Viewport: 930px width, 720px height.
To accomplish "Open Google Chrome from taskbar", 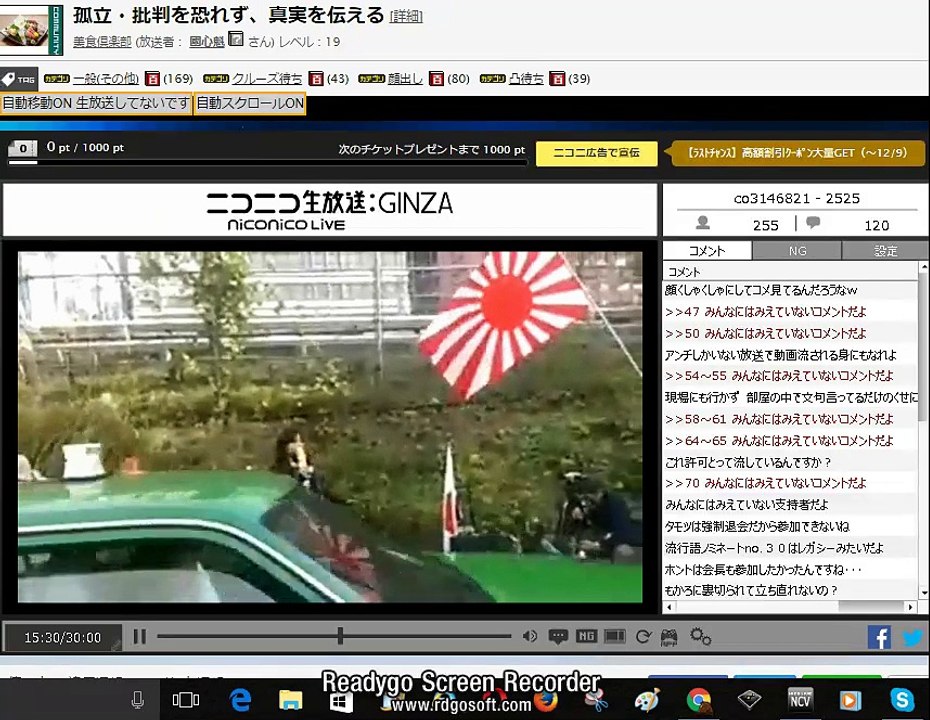I will click(x=699, y=700).
